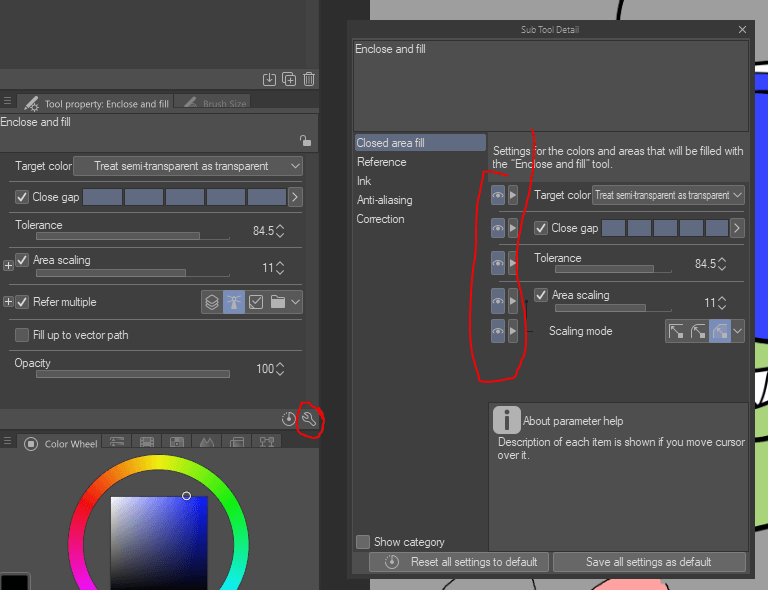The height and width of the screenshot is (590, 768).
Task: Select 'Layer in folder' refer icon
Action: point(278,302)
